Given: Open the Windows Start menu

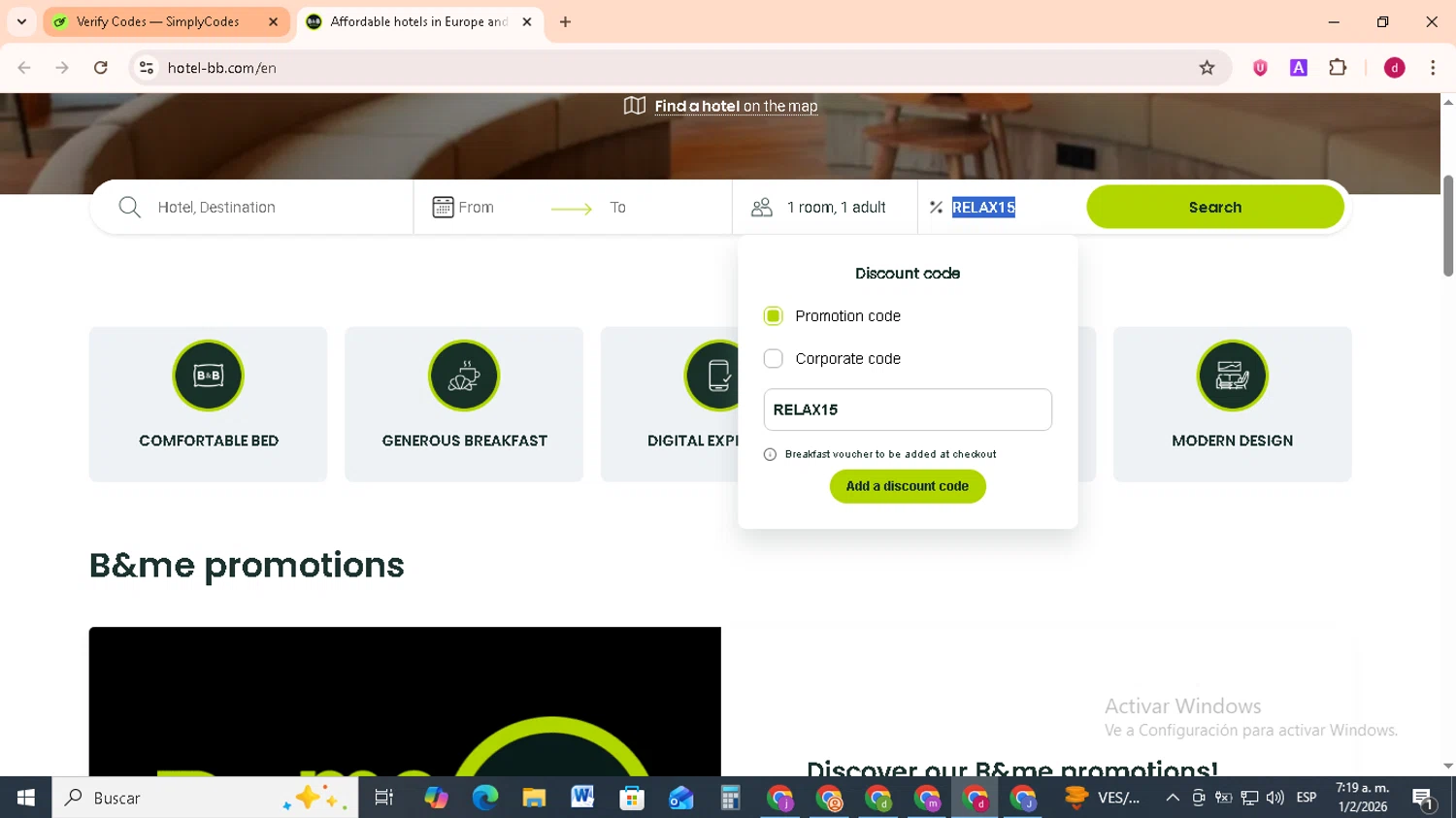Looking at the screenshot, I should 26,798.
